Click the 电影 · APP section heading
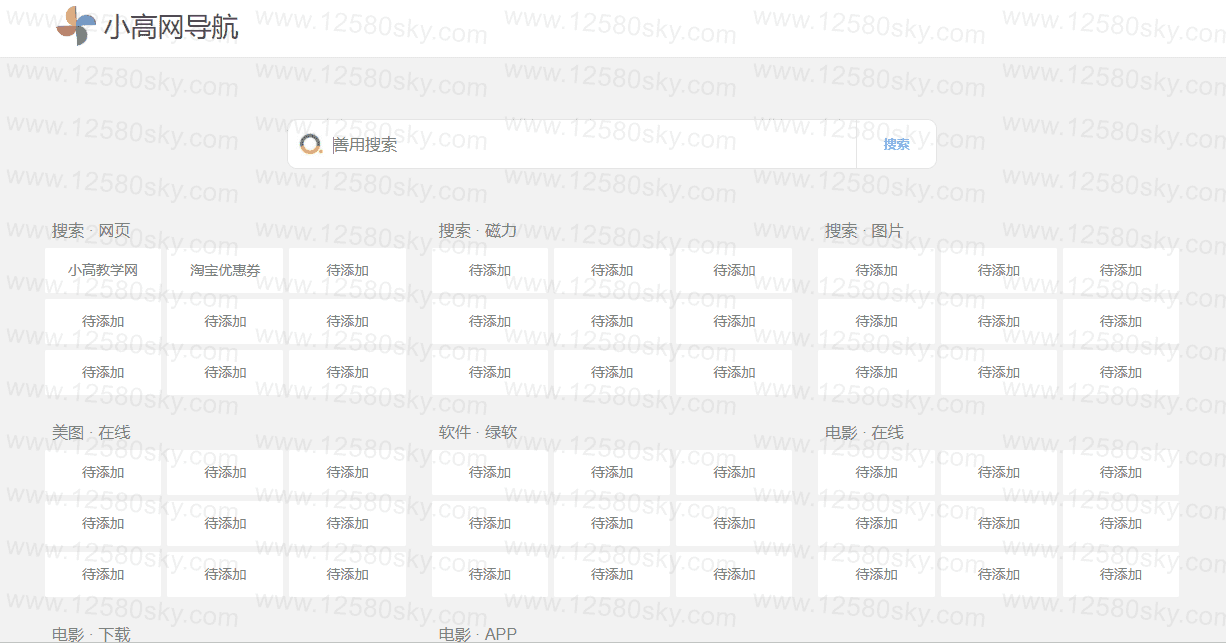Screen dimensions: 1226x644 (x=478, y=634)
